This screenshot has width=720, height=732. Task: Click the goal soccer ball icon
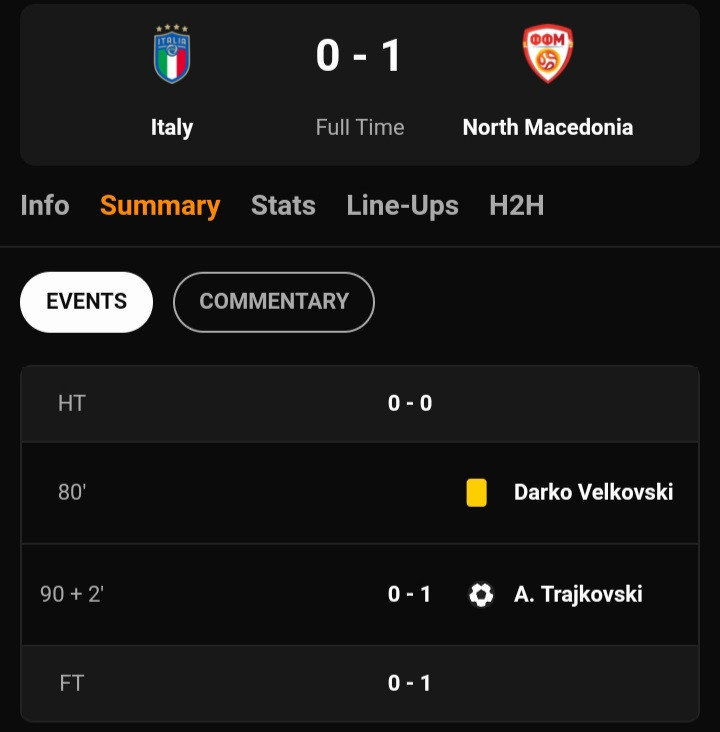pos(481,595)
